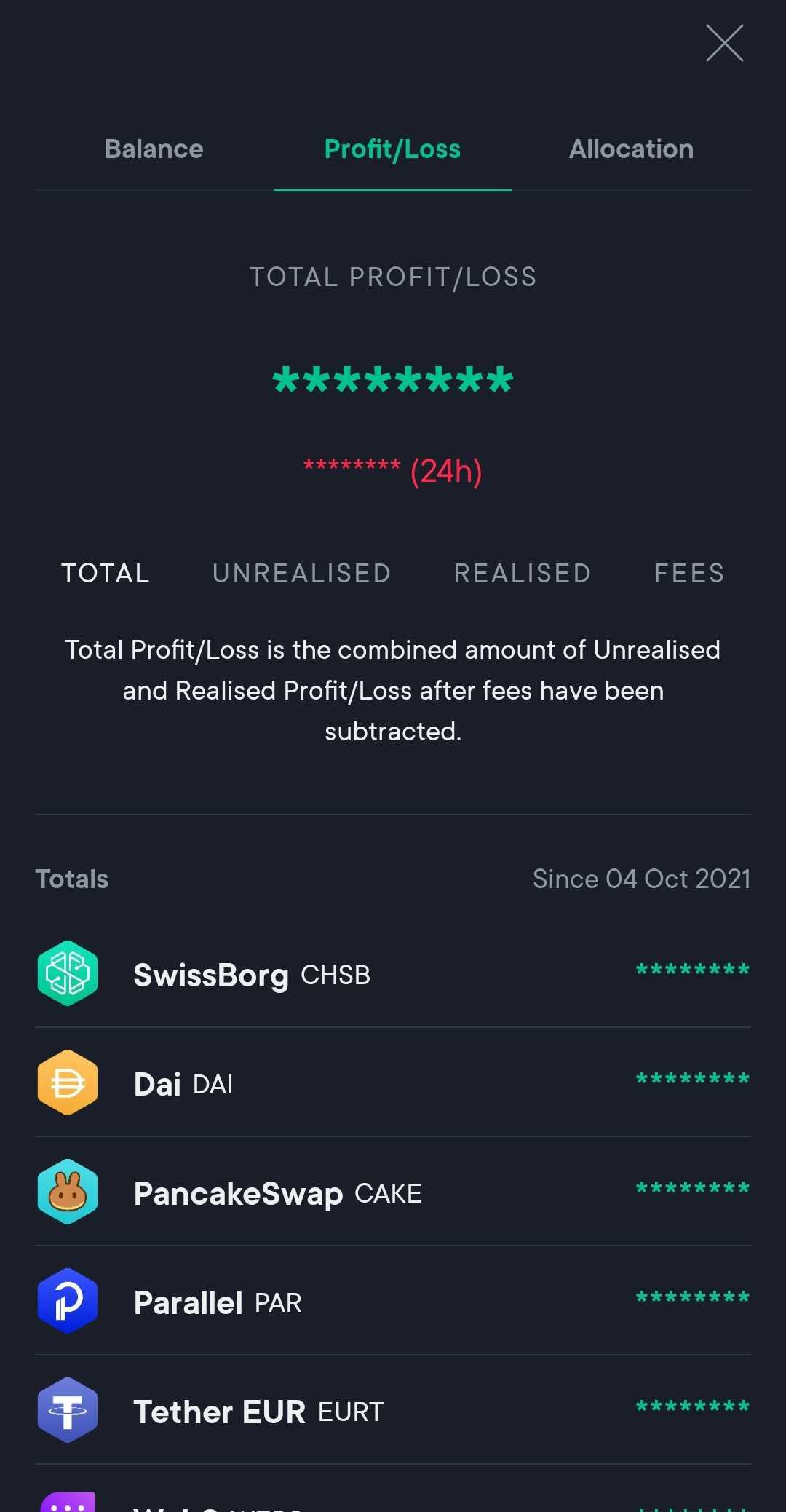Open the Allocation tab

(631, 149)
